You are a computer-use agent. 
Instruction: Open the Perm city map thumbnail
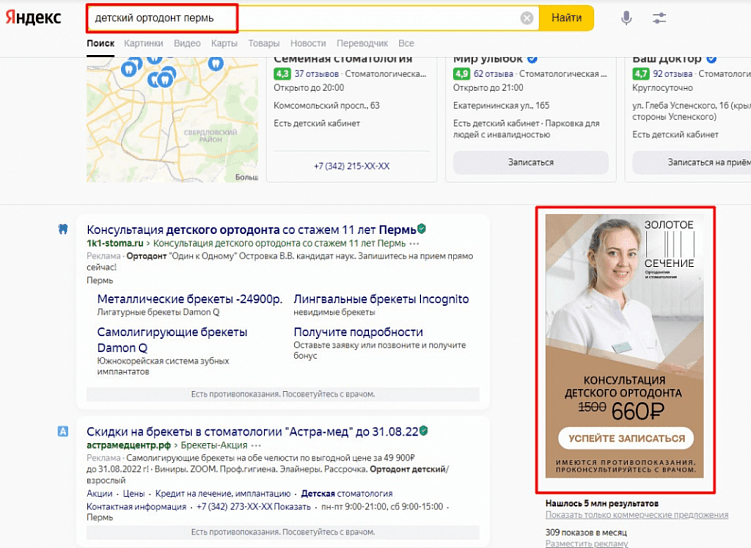pos(172,120)
